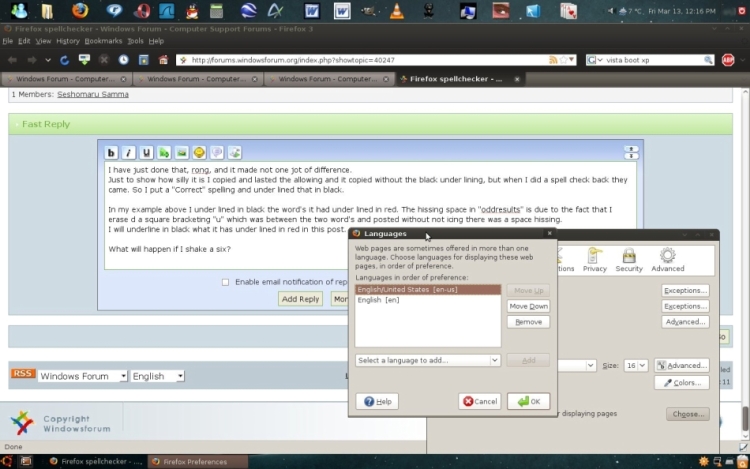Open the search engine chooser dropdown
The height and width of the screenshot is (469, 750).
(x=595, y=60)
